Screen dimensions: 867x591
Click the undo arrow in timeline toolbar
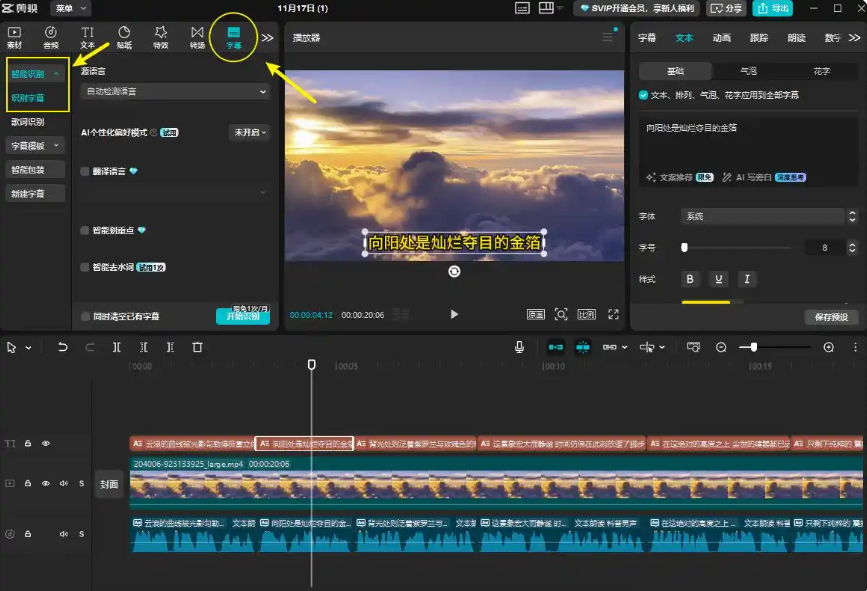[x=63, y=347]
